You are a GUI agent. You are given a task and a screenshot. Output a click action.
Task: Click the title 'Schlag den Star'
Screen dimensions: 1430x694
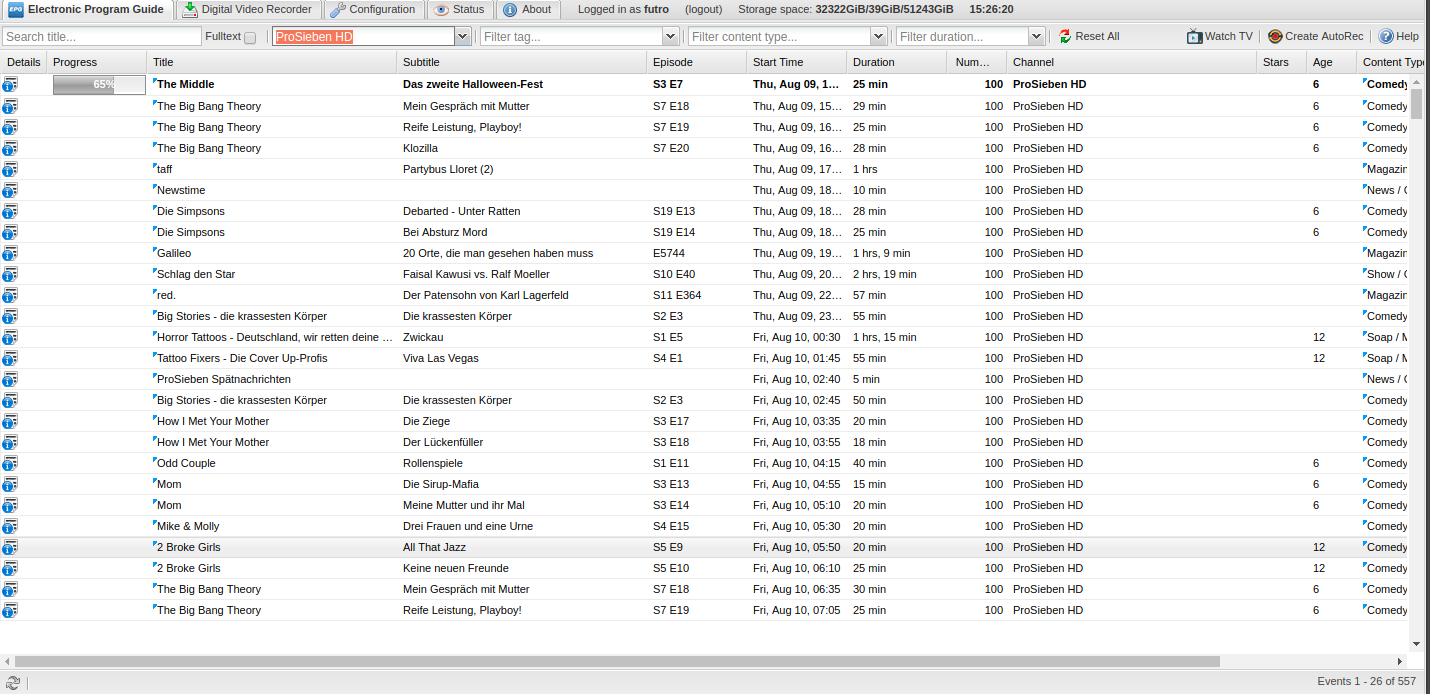click(196, 274)
